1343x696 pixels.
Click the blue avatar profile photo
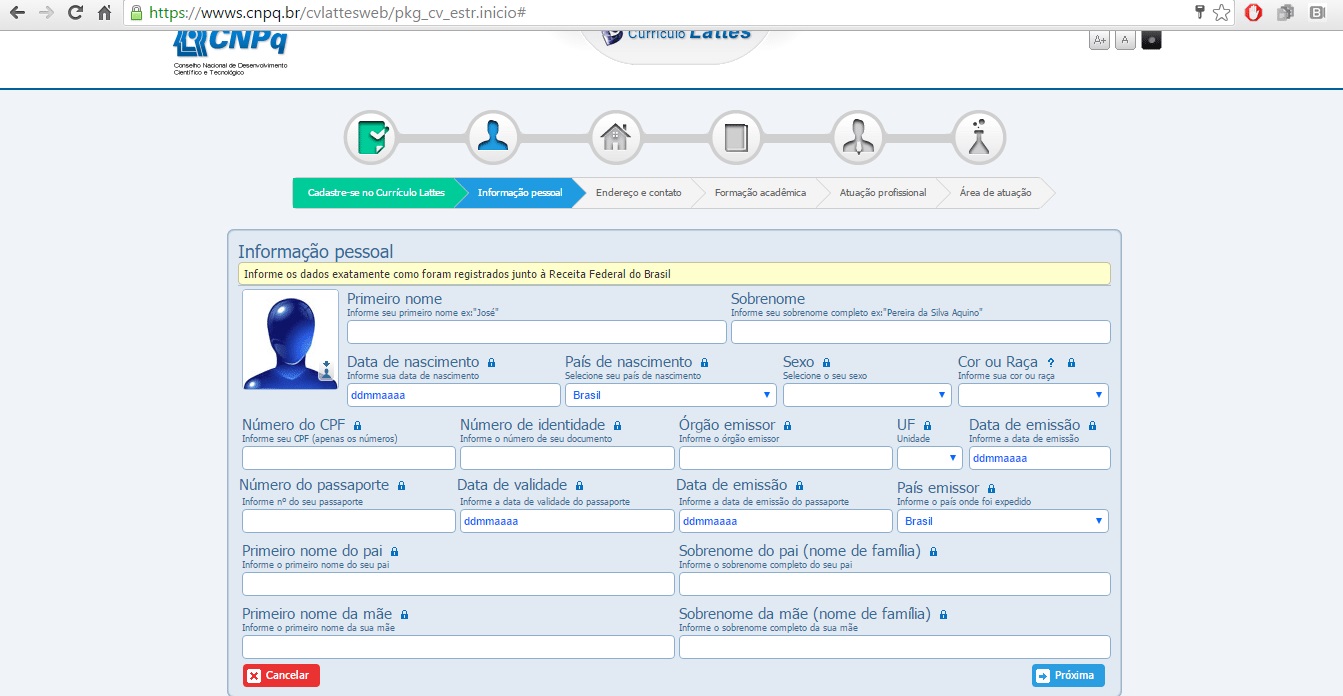290,339
